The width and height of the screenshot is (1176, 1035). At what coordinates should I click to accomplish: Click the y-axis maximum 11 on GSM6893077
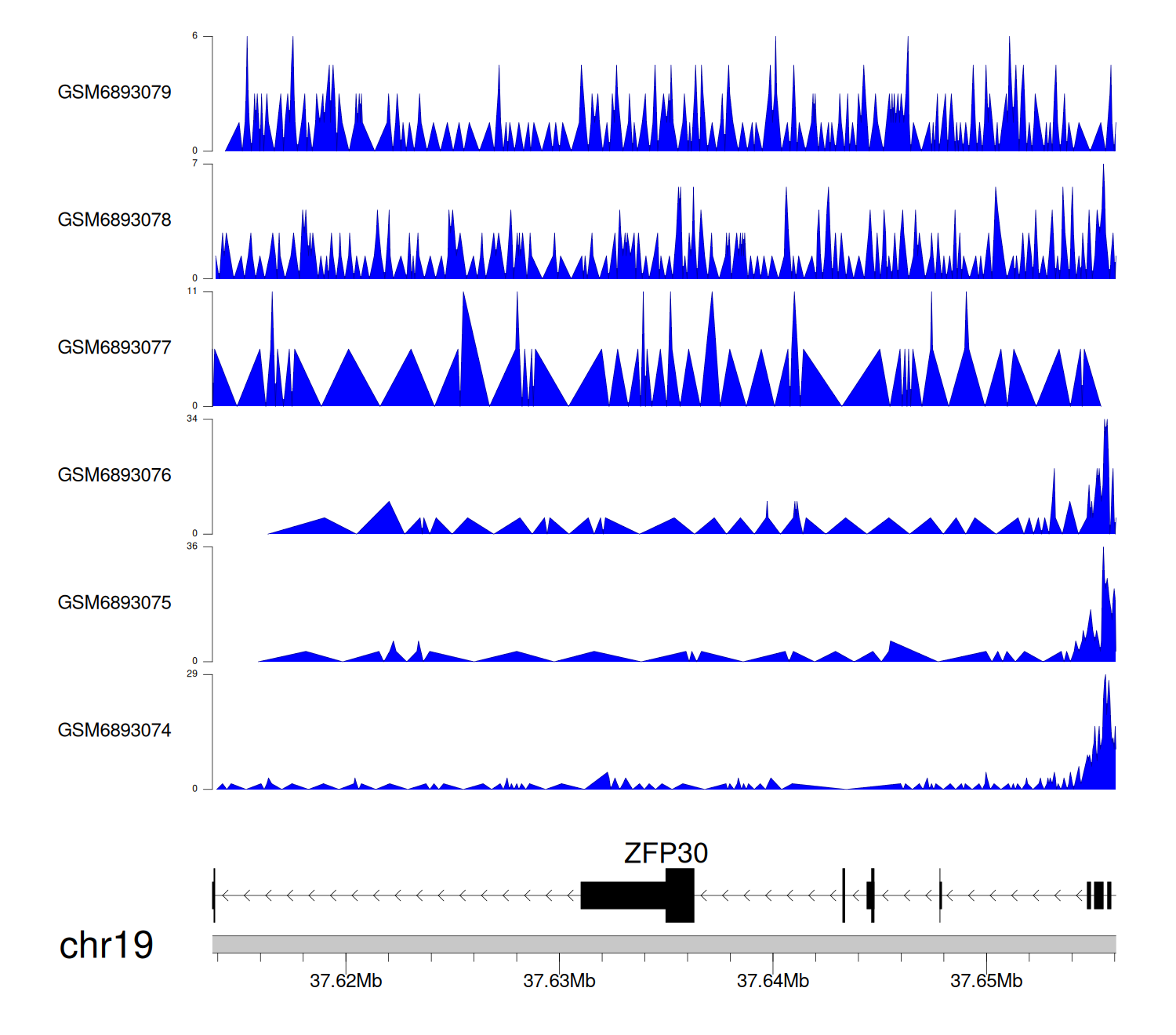pos(192,291)
